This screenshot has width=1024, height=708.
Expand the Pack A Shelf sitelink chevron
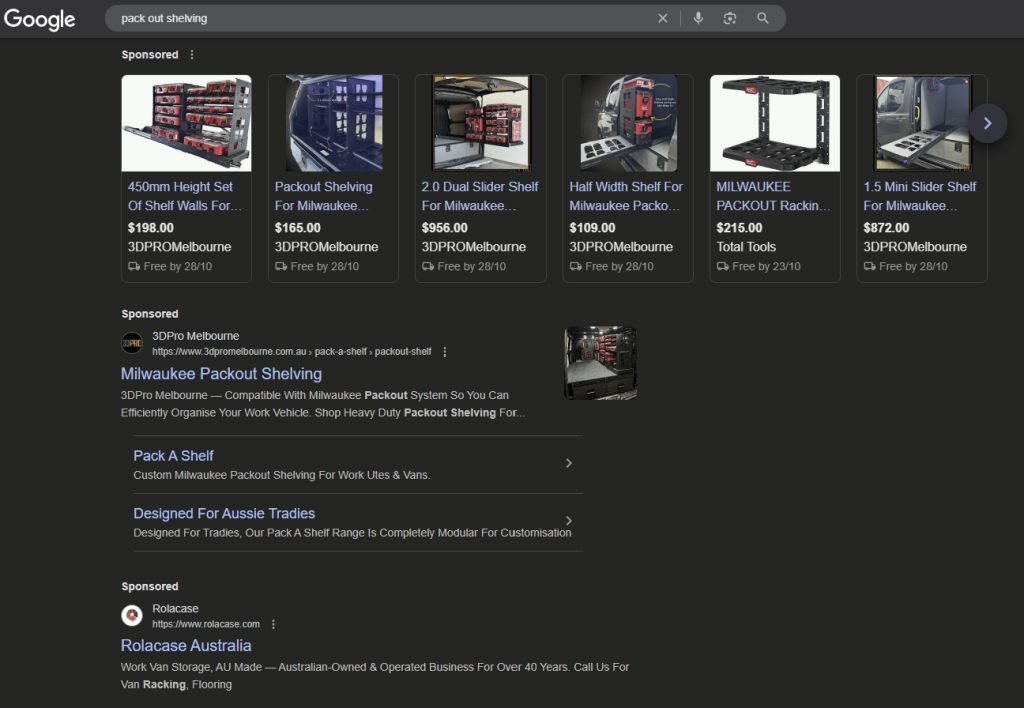(x=568, y=463)
